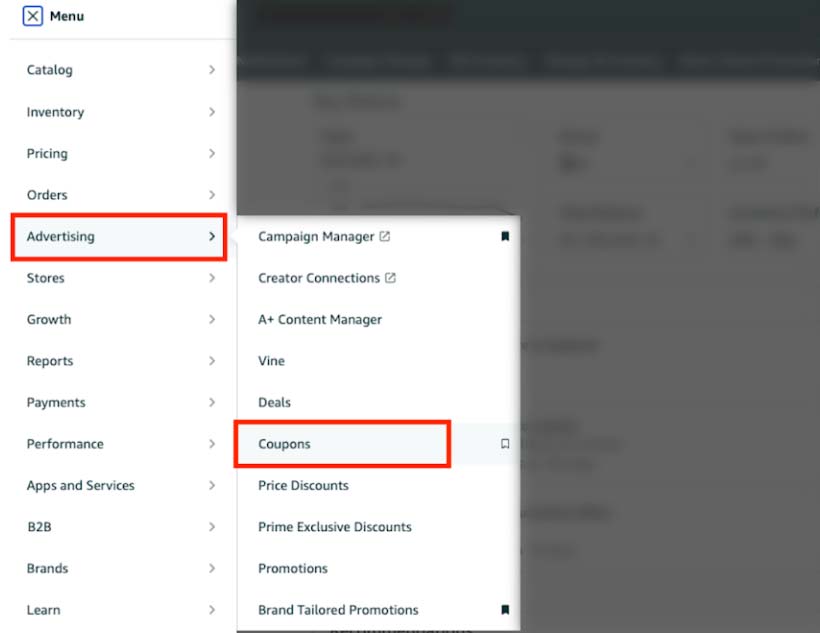Open the Pricing menu item

point(47,154)
